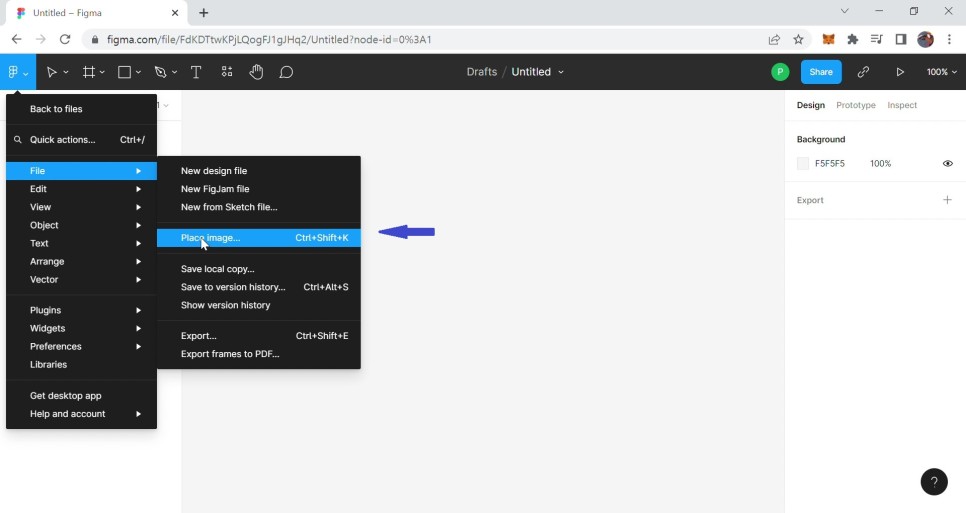
Task: Select the Rectangle shape tool
Action: click(x=124, y=72)
